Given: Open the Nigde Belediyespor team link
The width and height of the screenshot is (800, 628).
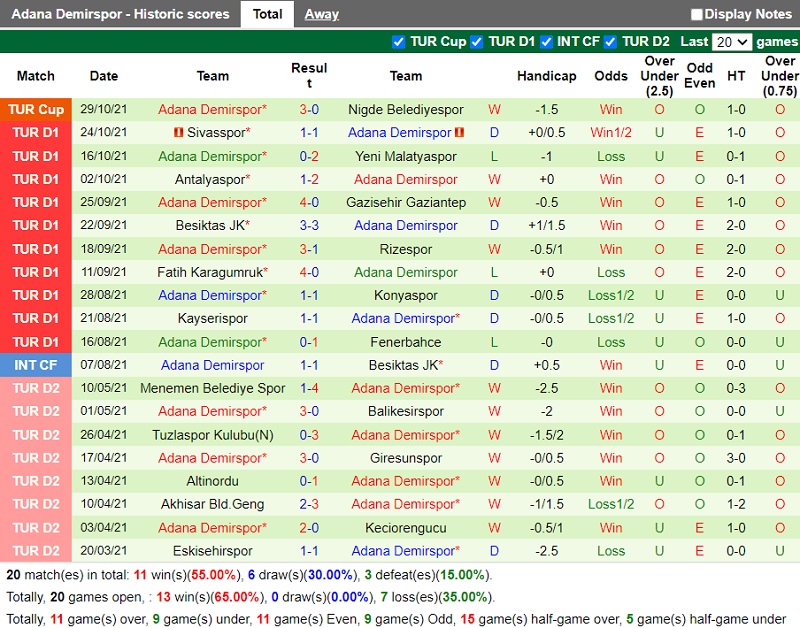Looking at the screenshot, I should click(405, 110).
